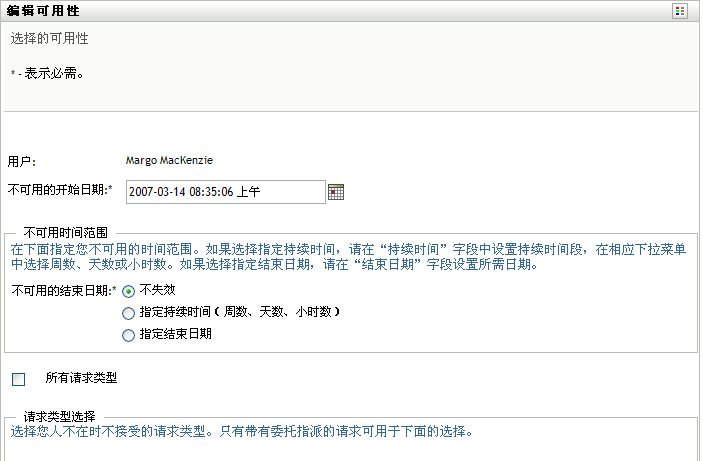Screen dimensions: 703x461
Task: Click the 不可用的结束日期 label
Action: point(64,291)
